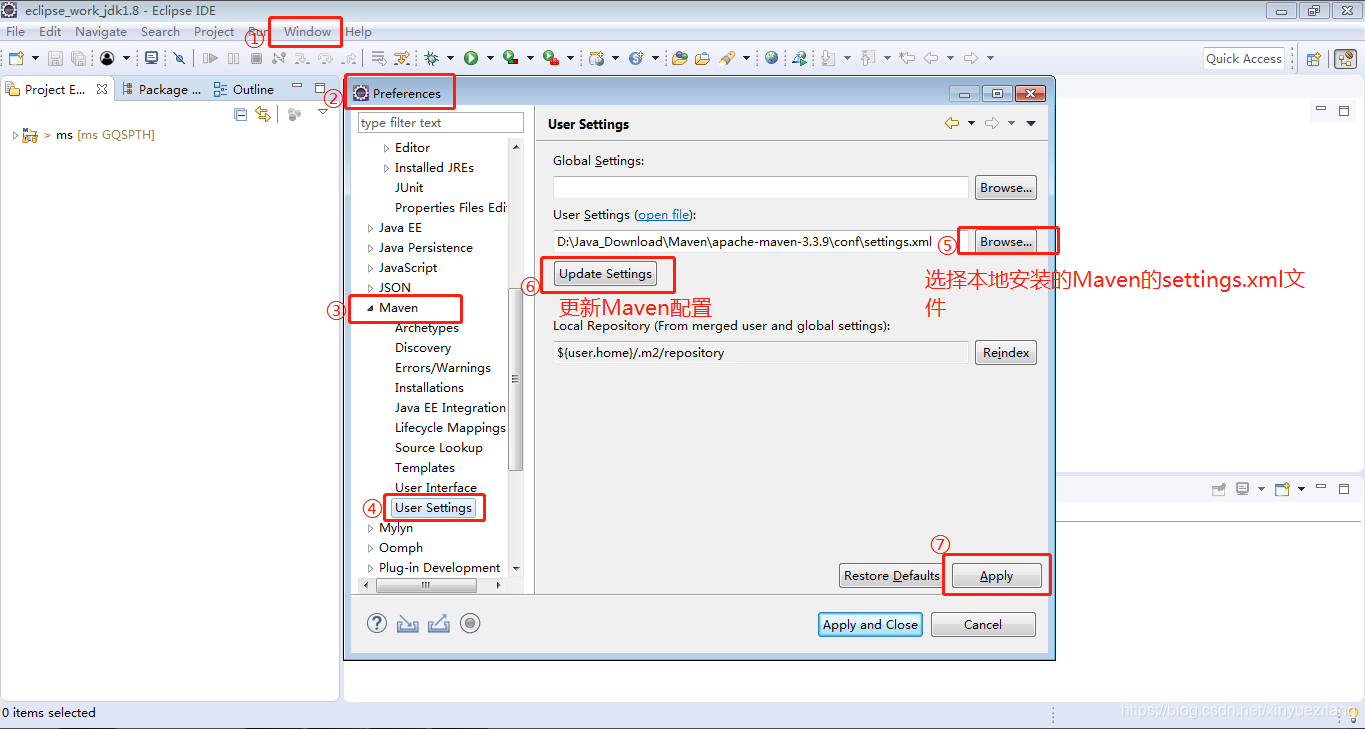Open the Window menu

[x=307, y=32]
